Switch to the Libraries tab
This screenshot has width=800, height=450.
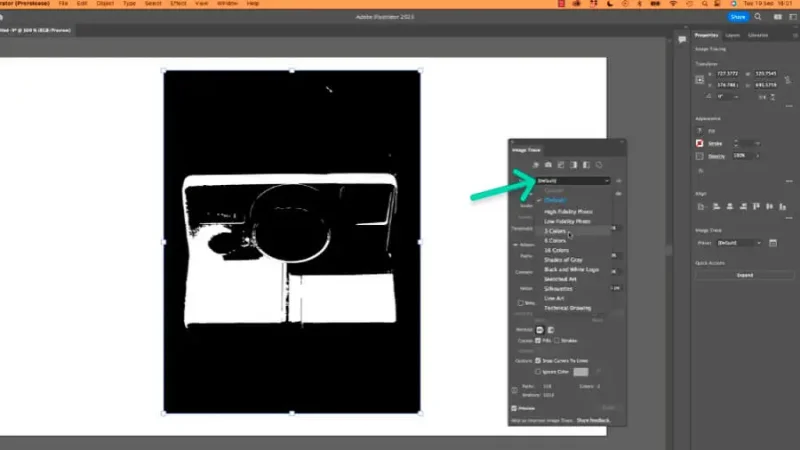(x=758, y=35)
